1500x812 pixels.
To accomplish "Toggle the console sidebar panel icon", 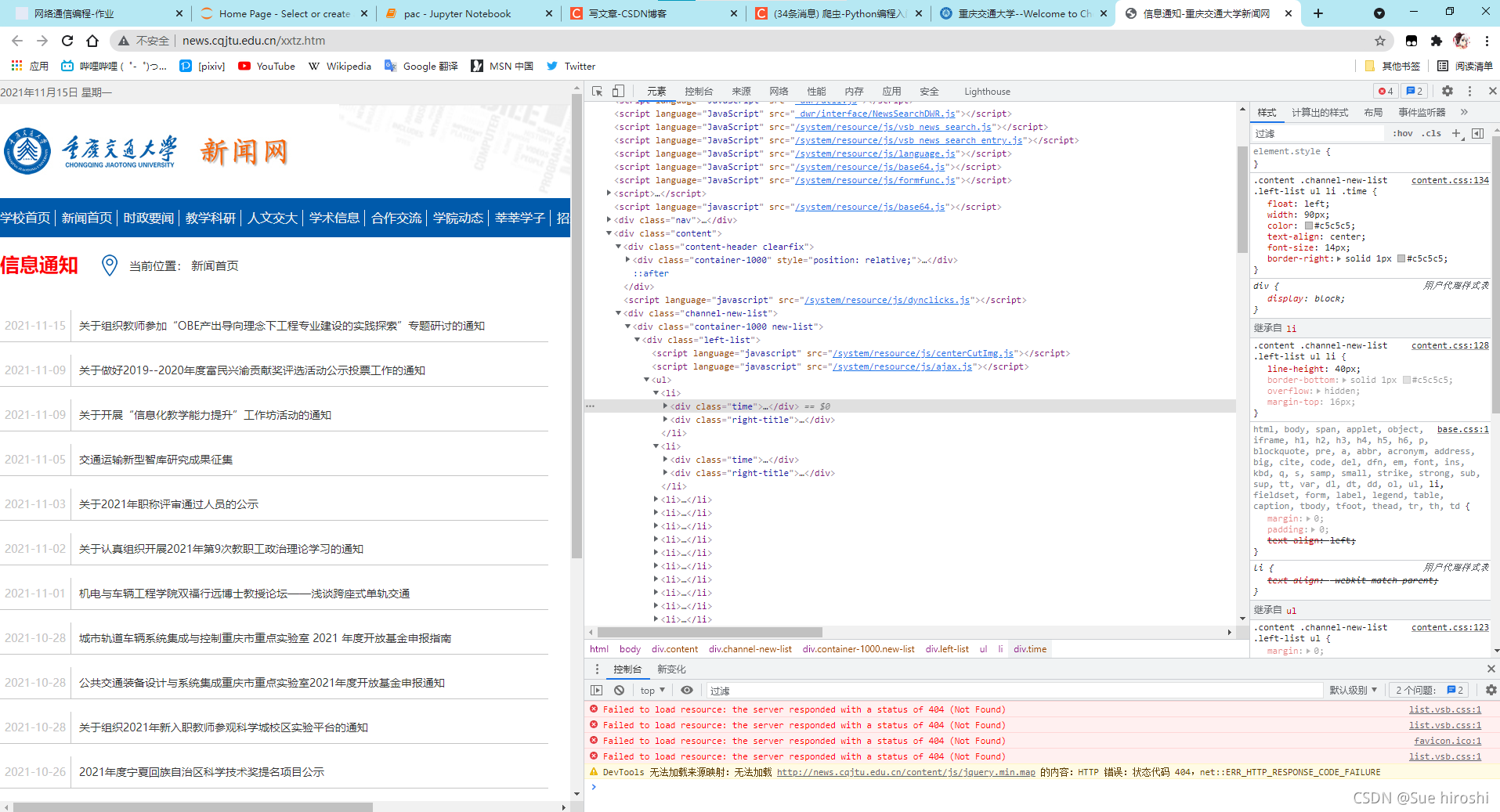I will [x=597, y=690].
